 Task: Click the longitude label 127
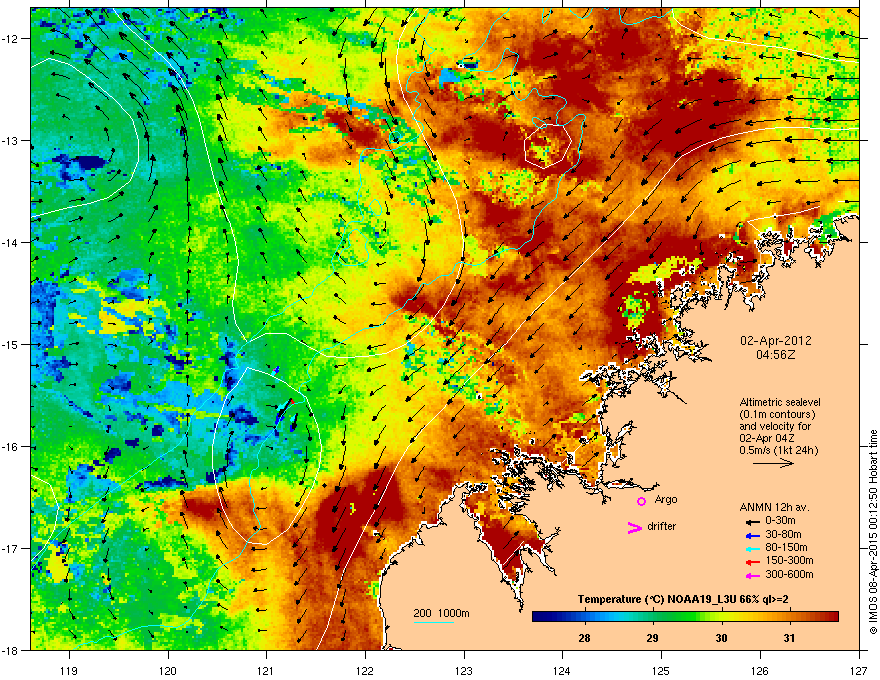859,670
